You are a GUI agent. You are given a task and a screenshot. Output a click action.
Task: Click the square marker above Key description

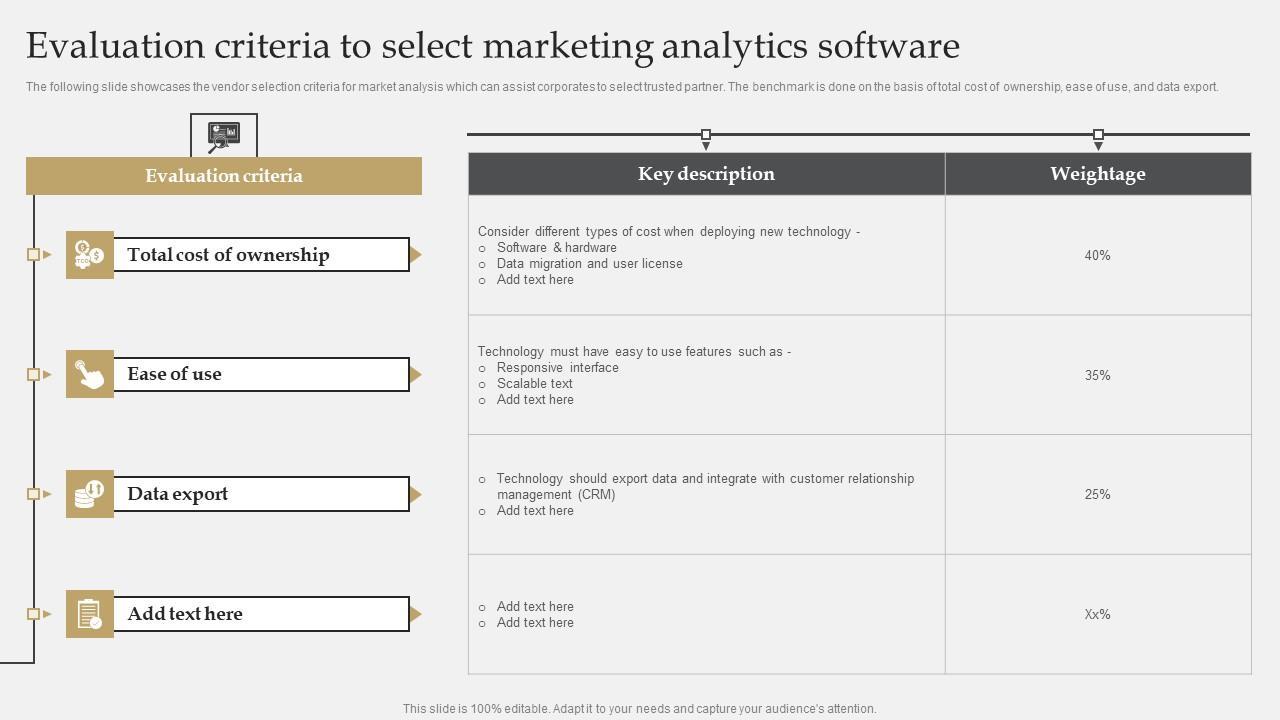706,134
